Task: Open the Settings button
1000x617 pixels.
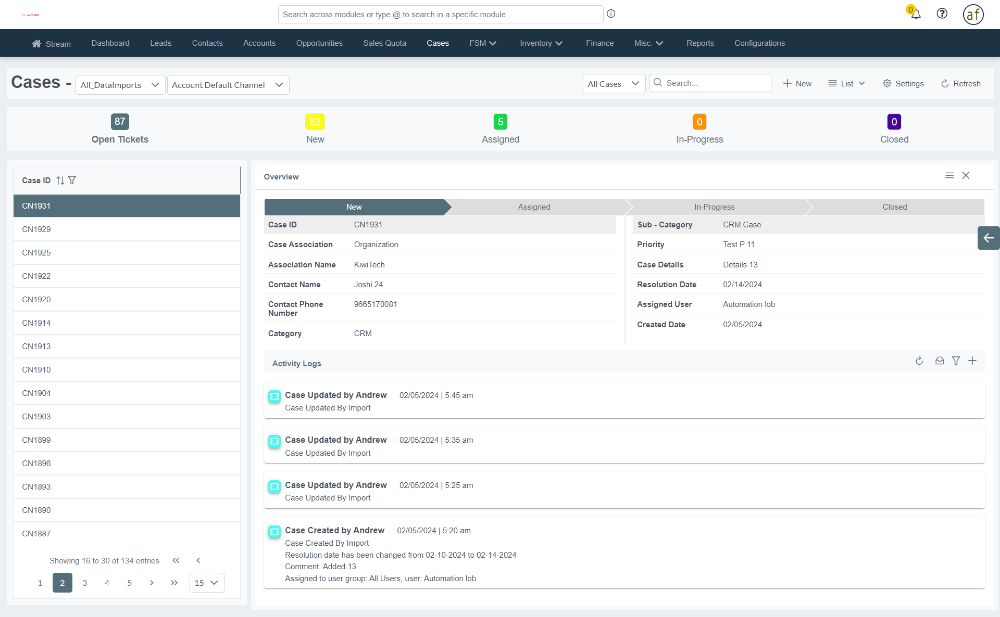Action: (903, 84)
